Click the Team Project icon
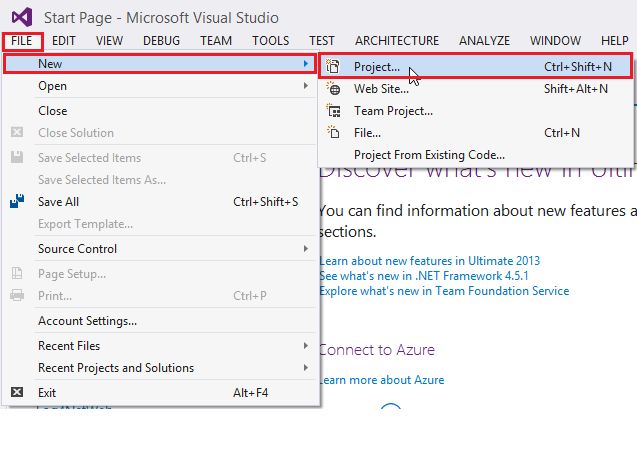 tap(334, 111)
